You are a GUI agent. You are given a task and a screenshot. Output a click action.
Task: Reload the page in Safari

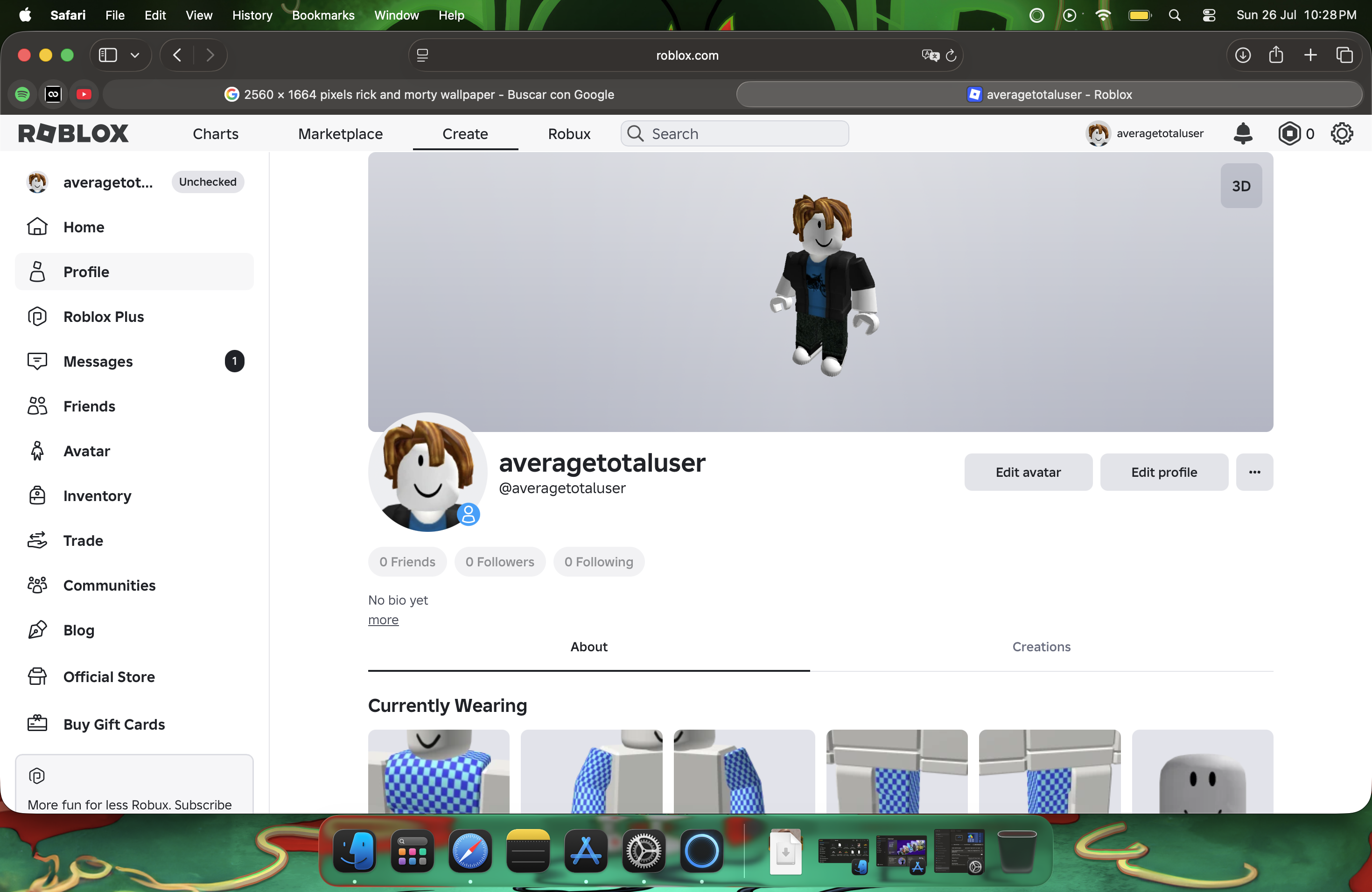(951, 56)
